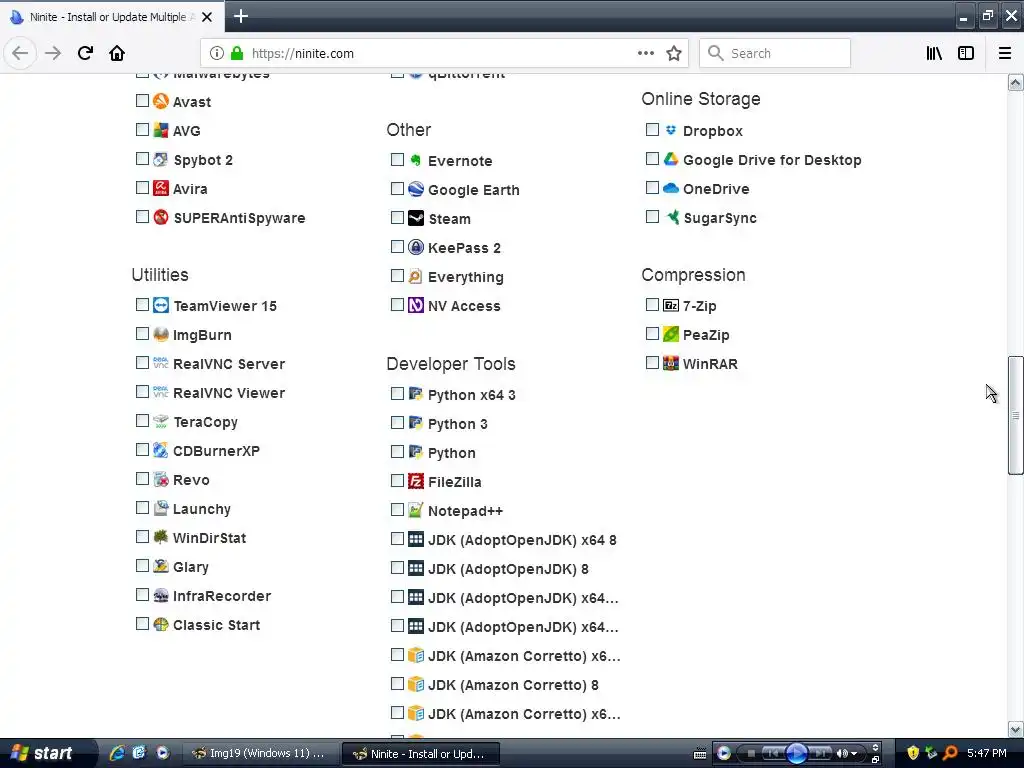
Task: Click the Google Earth icon
Action: pos(416,189)
